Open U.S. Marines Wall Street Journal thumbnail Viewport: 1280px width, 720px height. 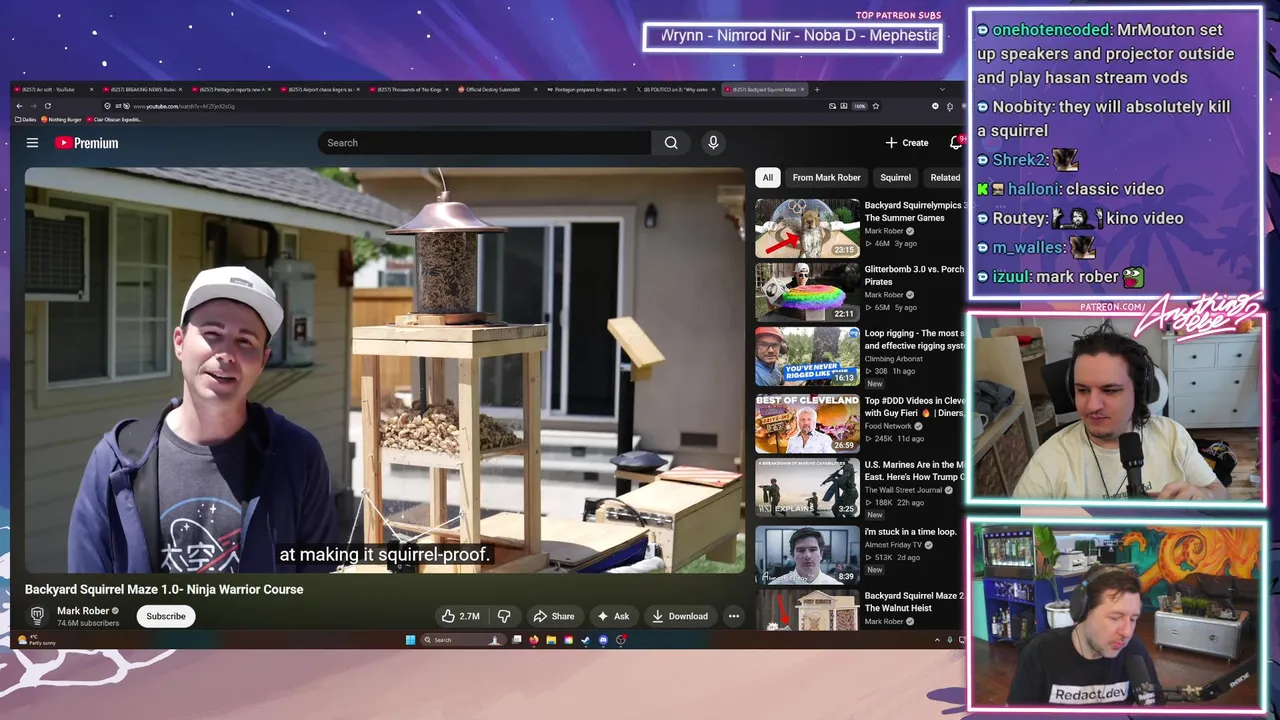[x=807, y=487]
